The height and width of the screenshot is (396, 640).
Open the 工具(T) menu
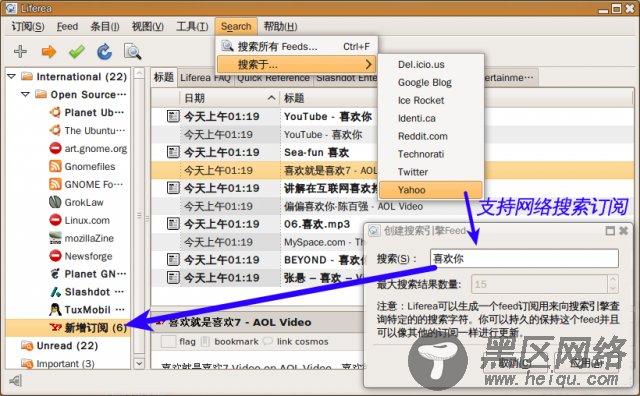click(192, 27)
